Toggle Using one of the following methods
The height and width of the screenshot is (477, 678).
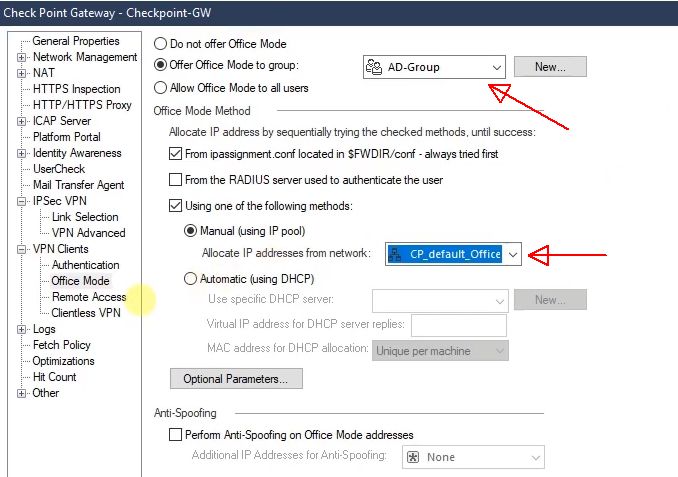click(175, 205)
